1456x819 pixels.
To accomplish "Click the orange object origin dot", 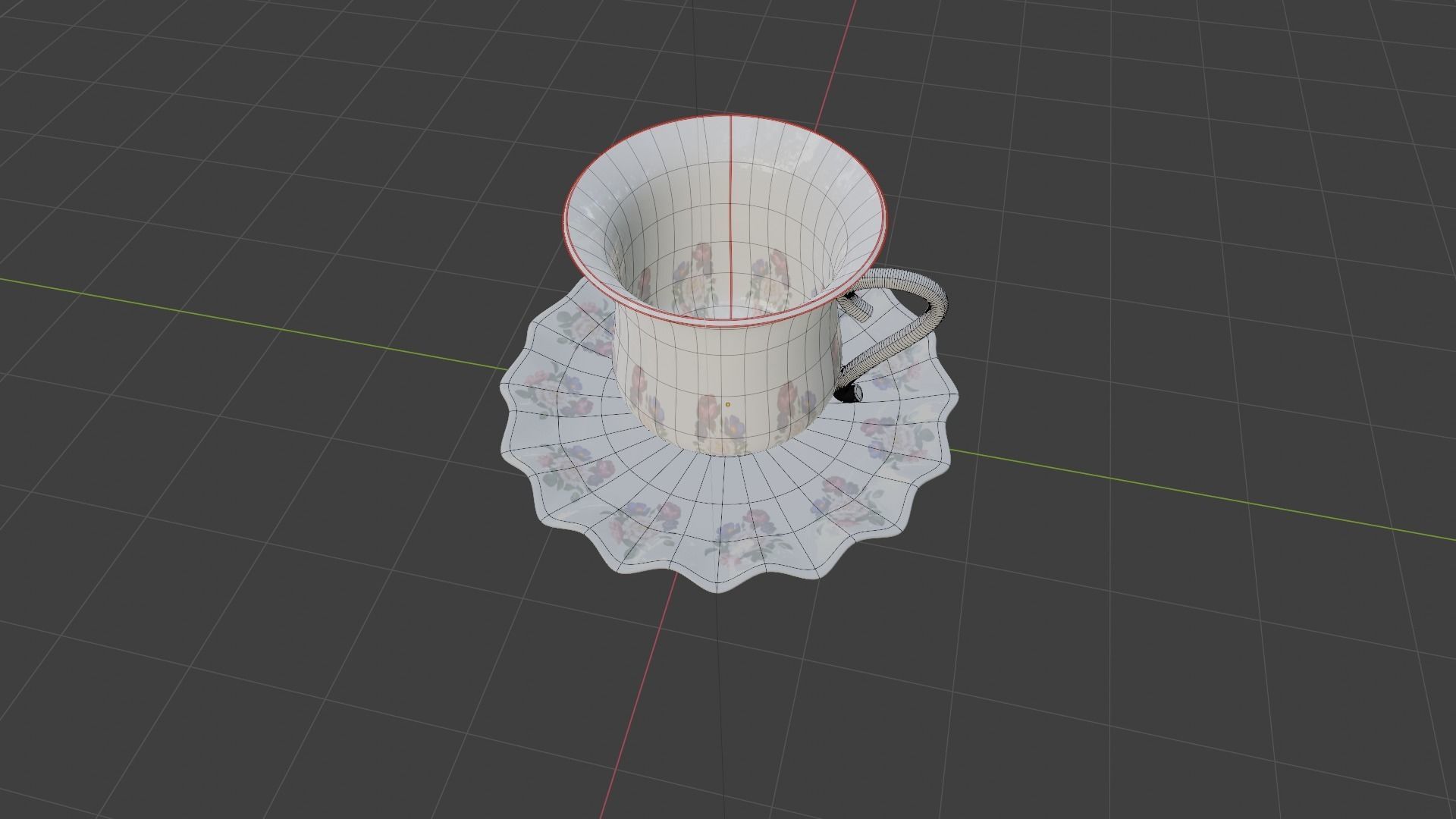I will click(729, 403).
